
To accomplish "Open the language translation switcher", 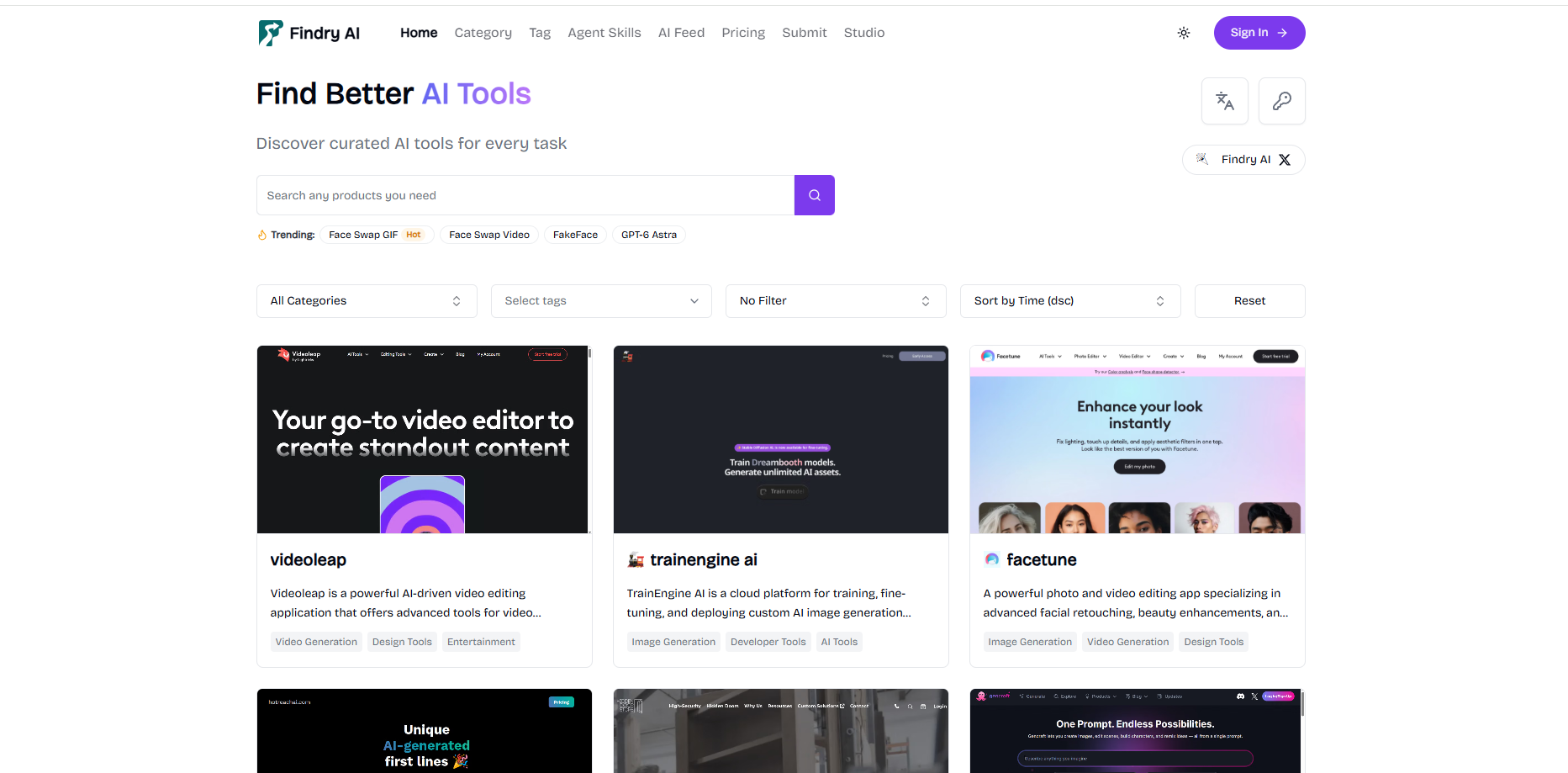I will coord(1225,101).
